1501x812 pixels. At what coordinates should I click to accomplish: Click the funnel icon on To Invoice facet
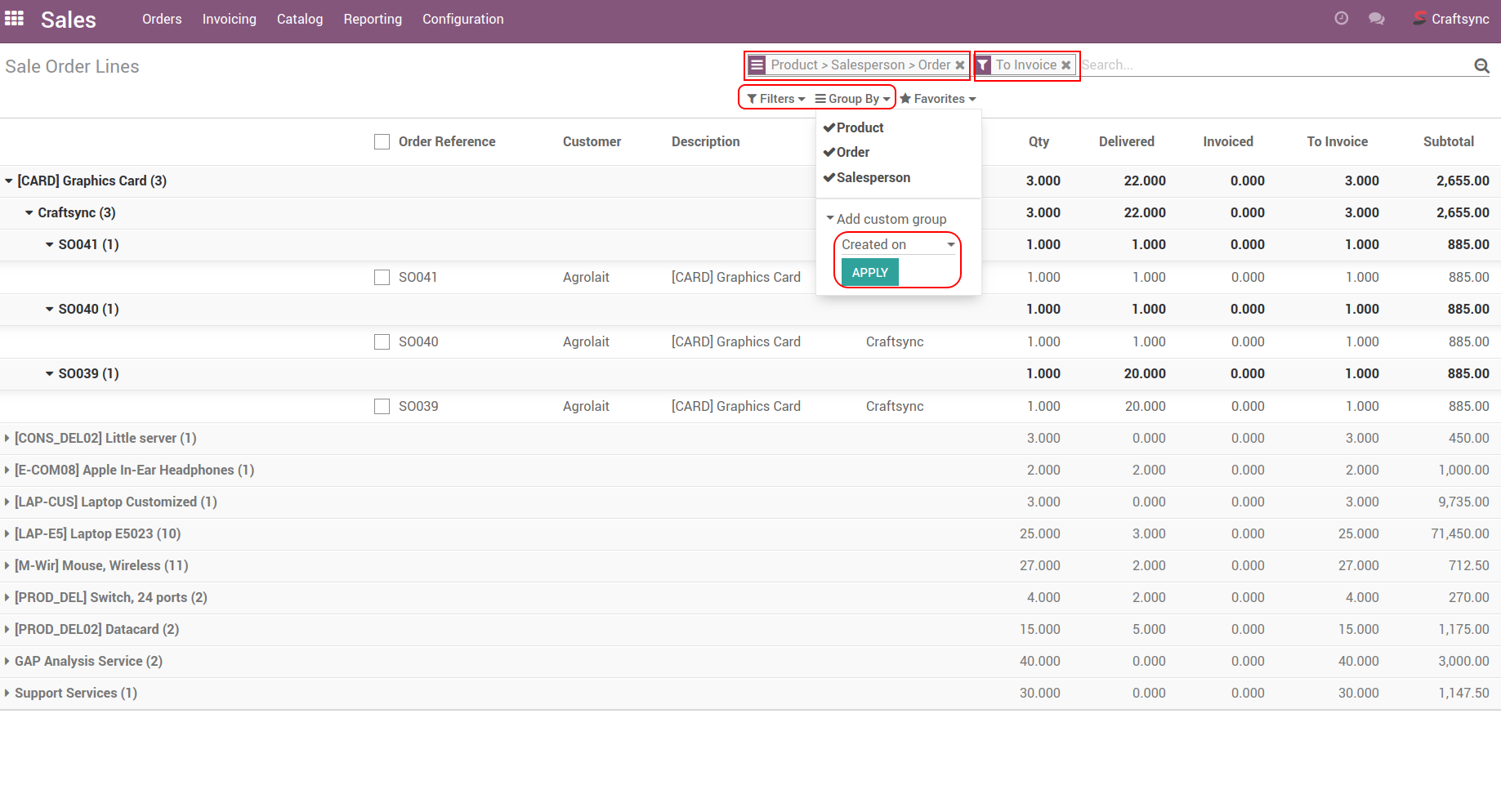click(x=984, y=65)
